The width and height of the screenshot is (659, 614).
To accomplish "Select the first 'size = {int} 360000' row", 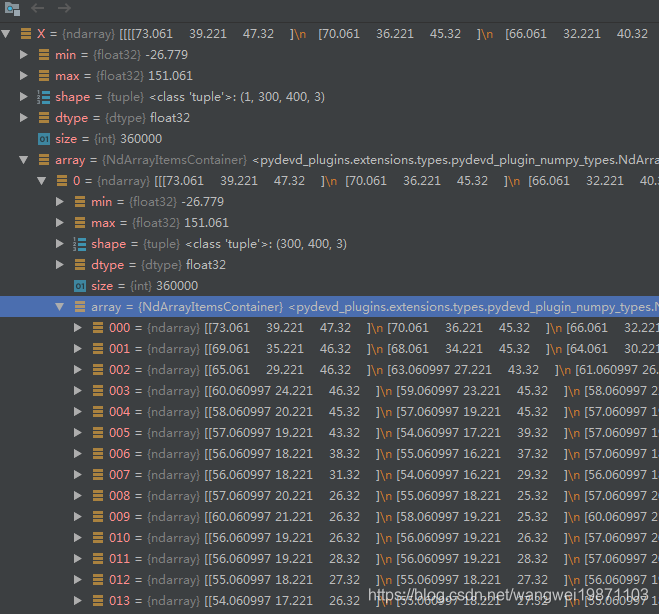I will tap(330, 139).
